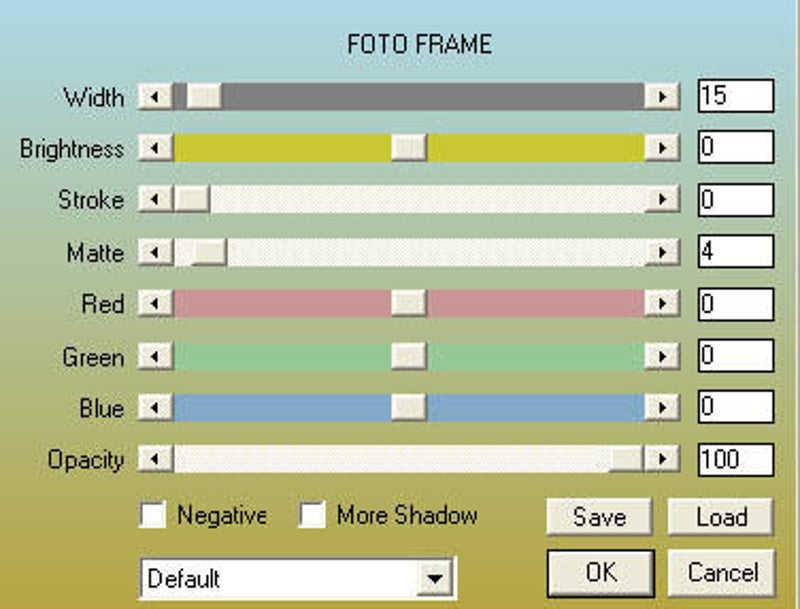Click the Width value input field
This screenshot has height=609, width=800.
click(736, 97)
